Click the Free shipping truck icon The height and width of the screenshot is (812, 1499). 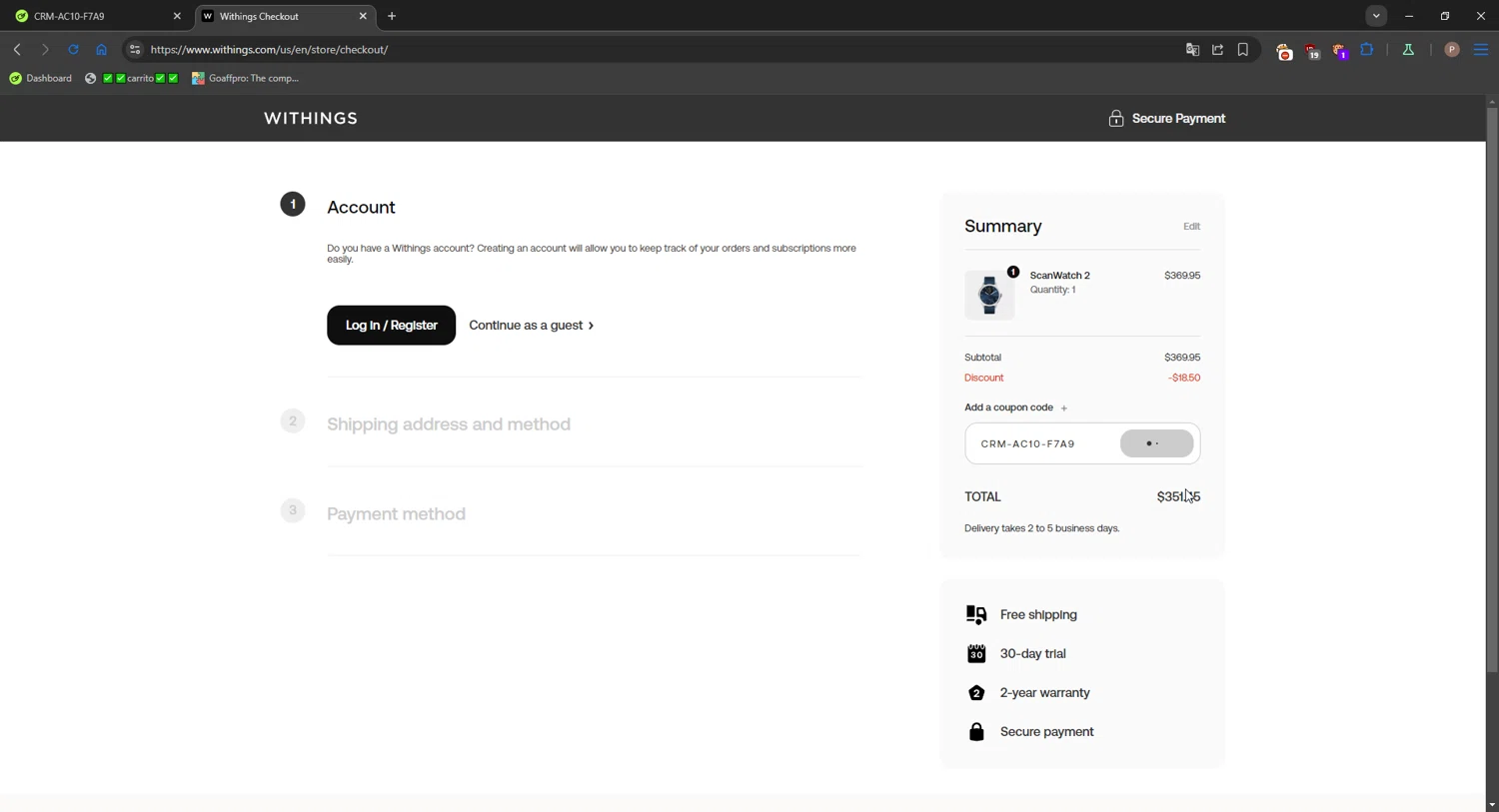(976, 615)
